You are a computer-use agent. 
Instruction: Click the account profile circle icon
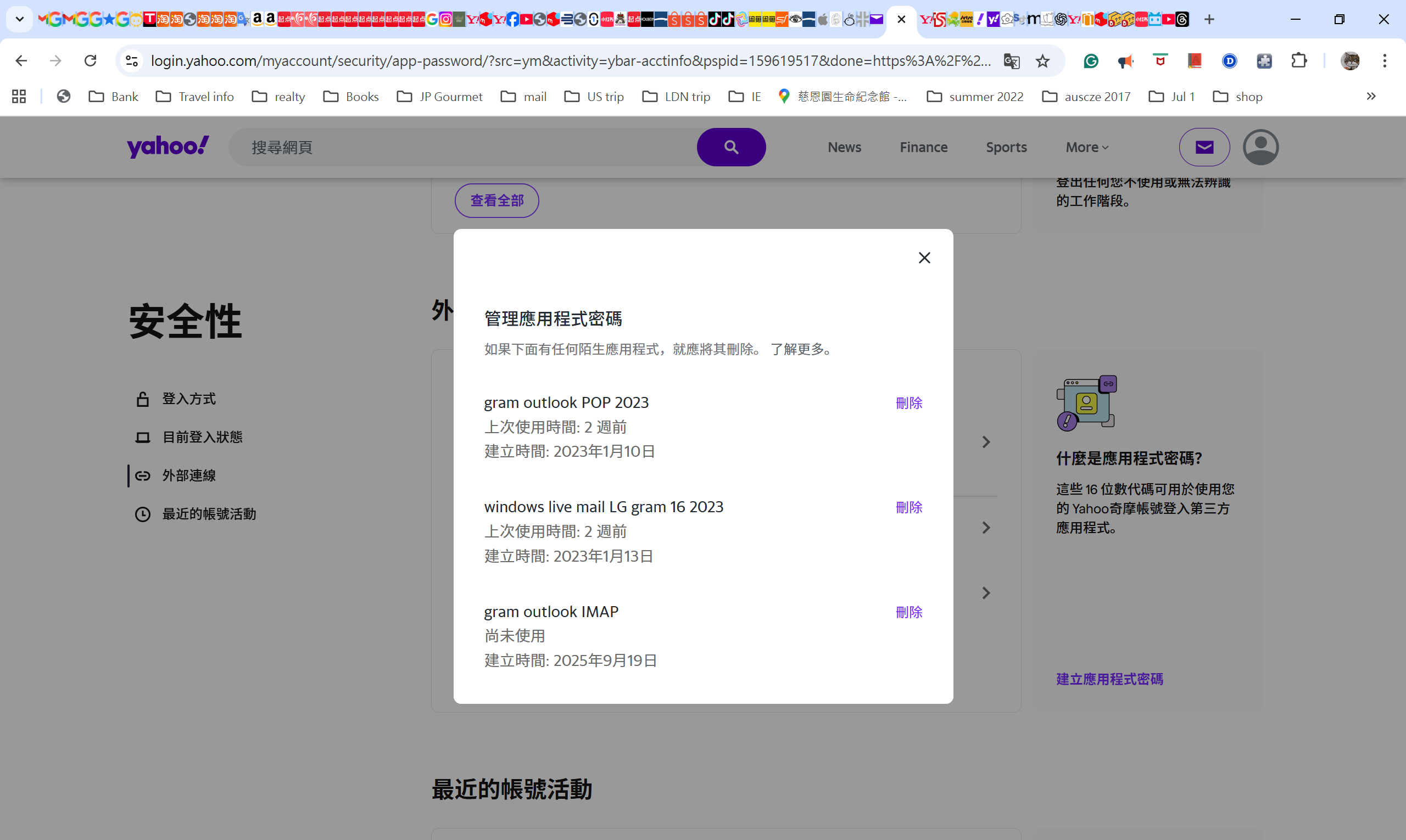pos(1259,147)
